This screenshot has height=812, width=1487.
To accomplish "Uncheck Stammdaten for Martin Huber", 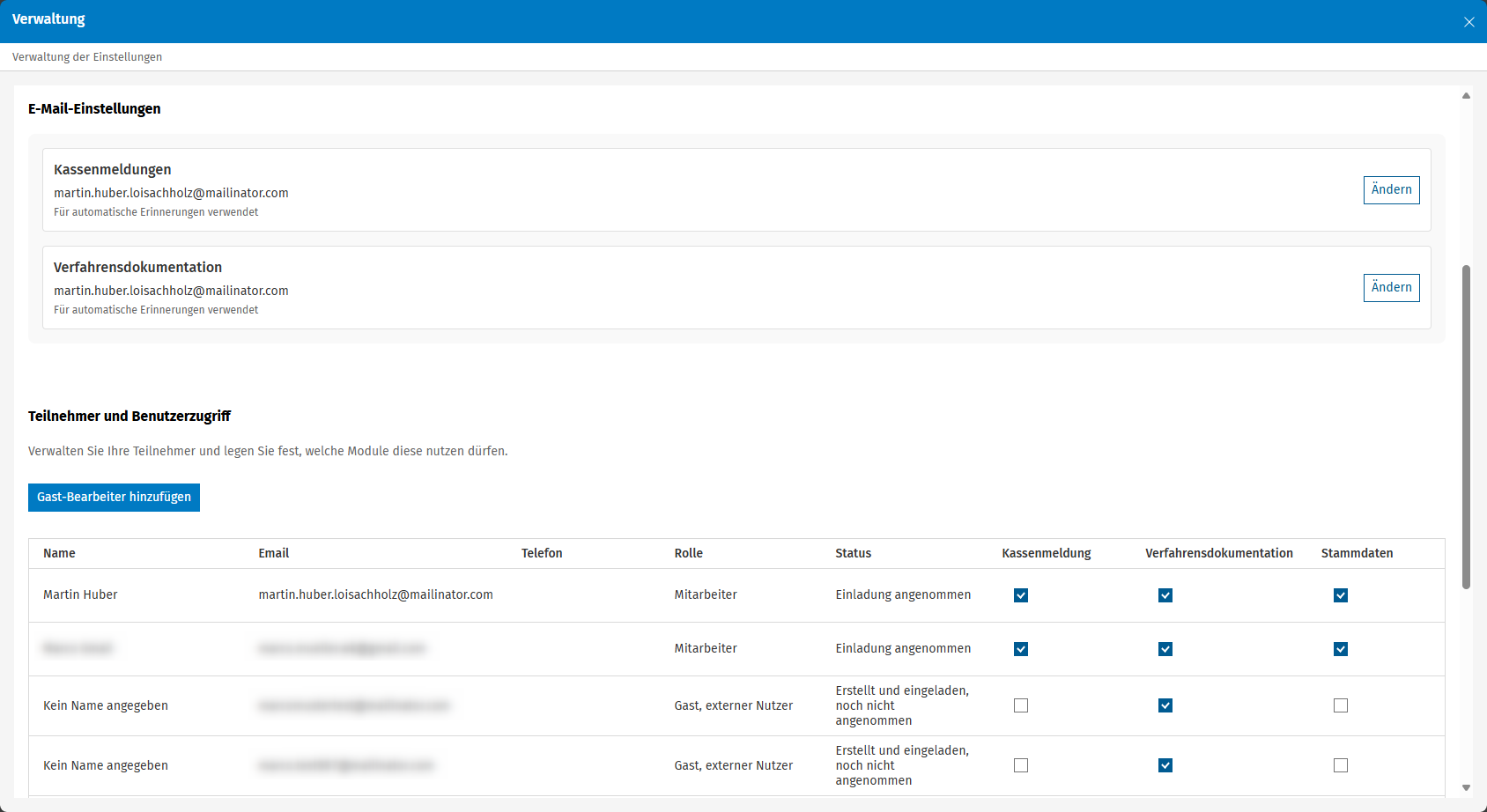I will (1341, 595).
